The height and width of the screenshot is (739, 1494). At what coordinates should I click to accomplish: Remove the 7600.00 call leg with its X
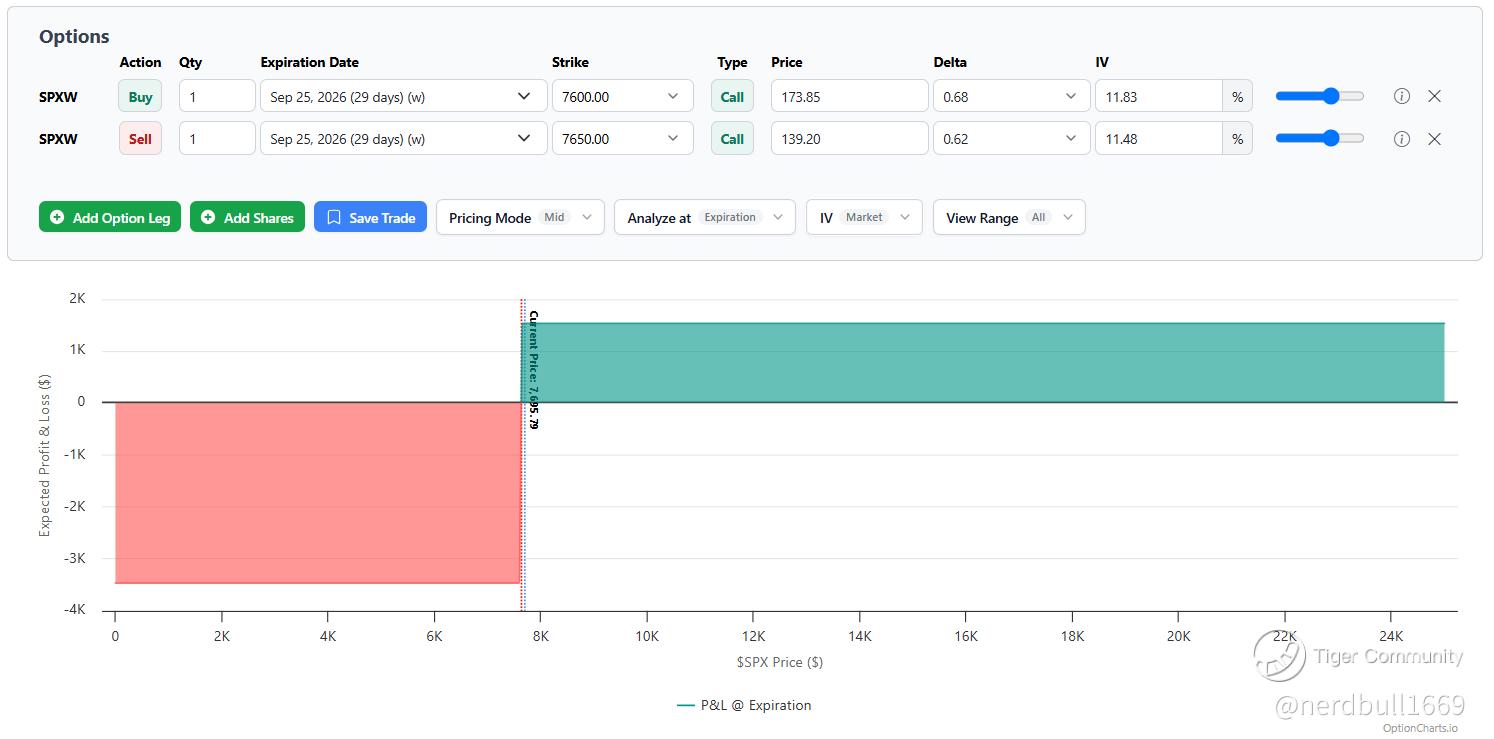click(x=1434, y=97)
